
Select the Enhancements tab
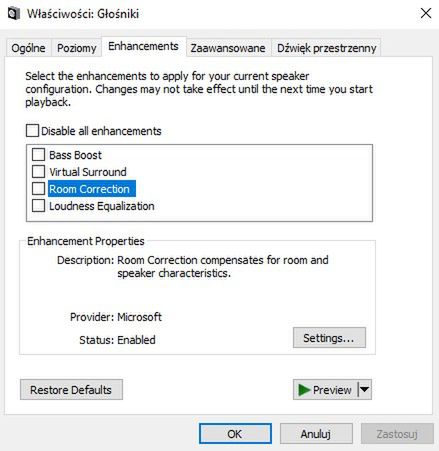coord(143,46)
